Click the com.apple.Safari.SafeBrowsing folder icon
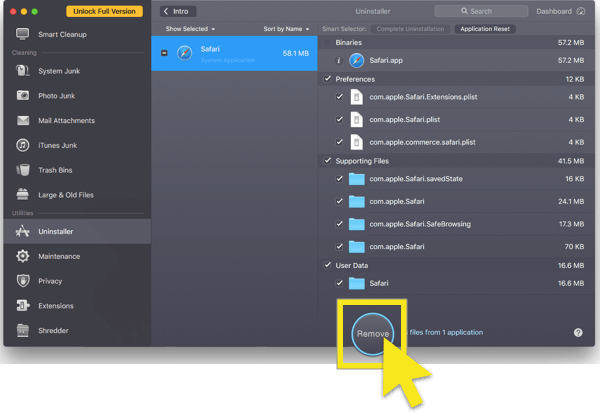This screenshot has height=414, width=600. click(356, 224)
